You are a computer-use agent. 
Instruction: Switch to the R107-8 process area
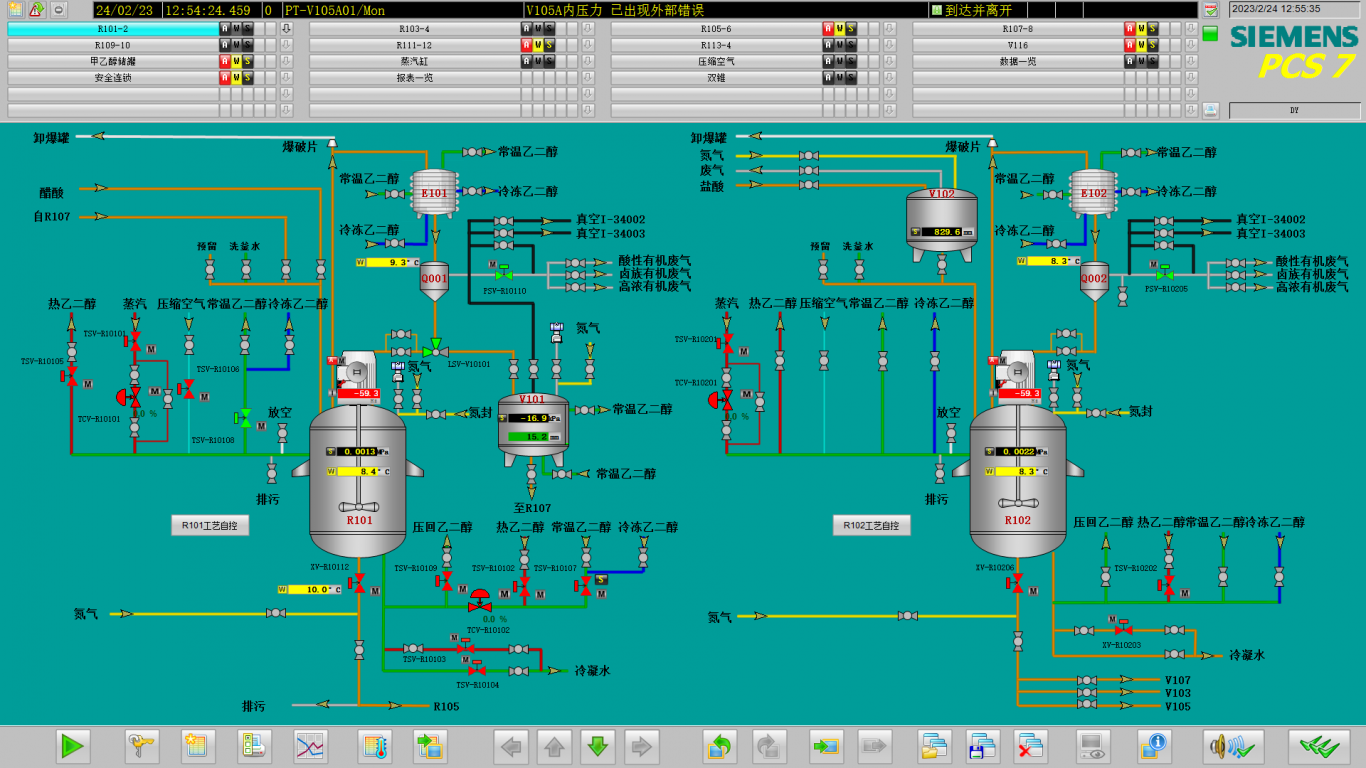click(x=1017, y=29)
